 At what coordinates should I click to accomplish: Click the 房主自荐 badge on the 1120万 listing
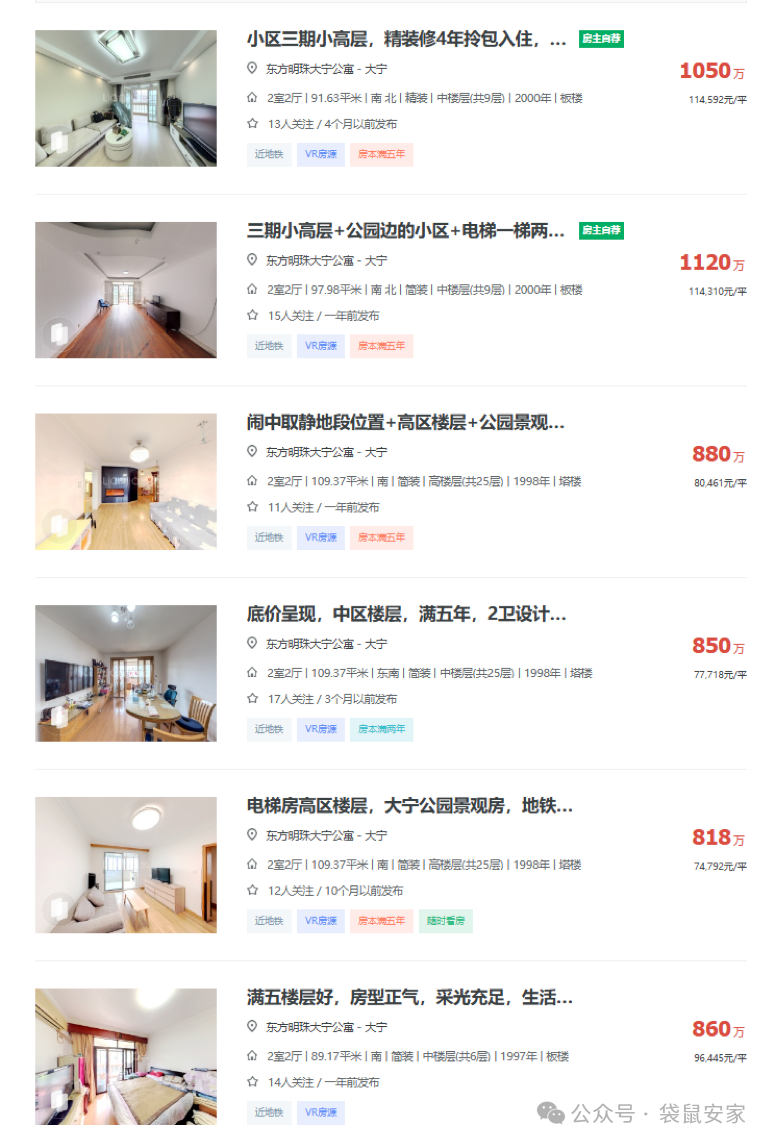[x=601, y=231]
